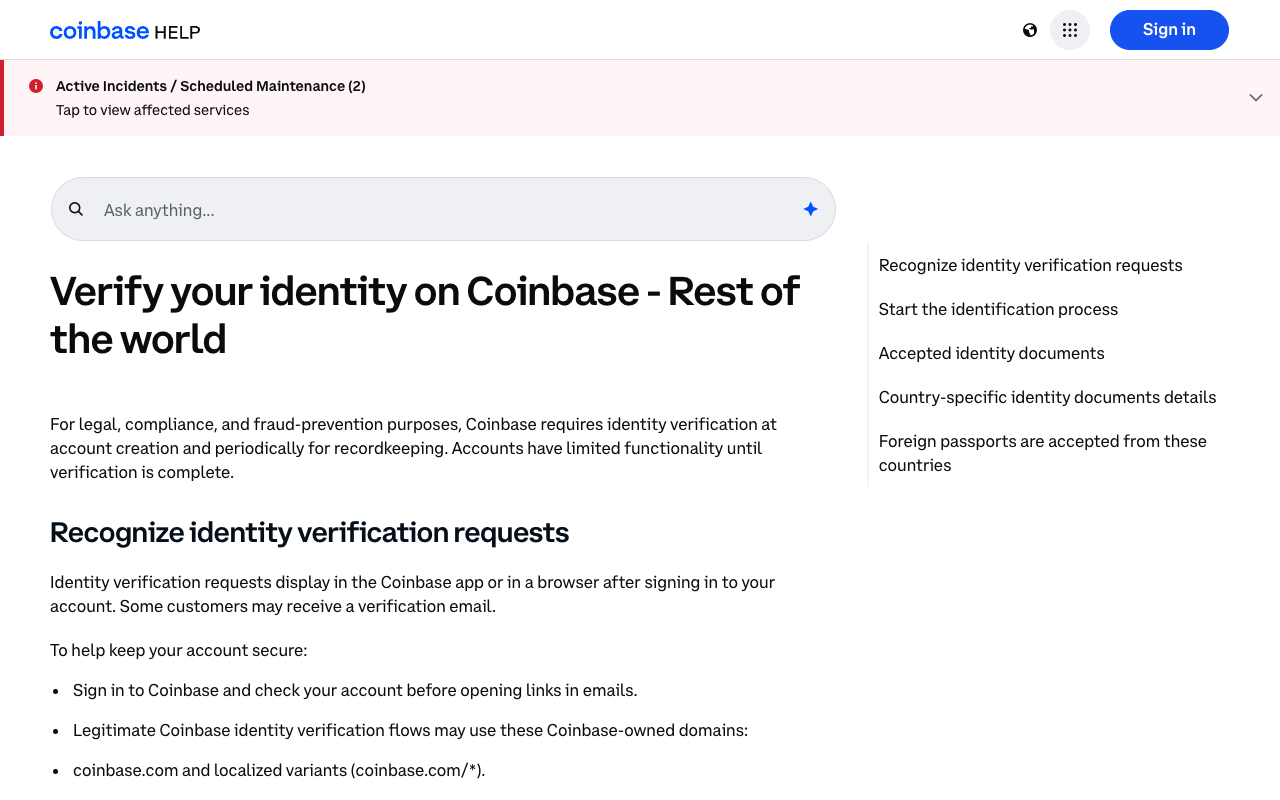Click bullet 'coinbase.com and localized variants'
This screenshot has width=1280, height=800.
tap(279, 770)
